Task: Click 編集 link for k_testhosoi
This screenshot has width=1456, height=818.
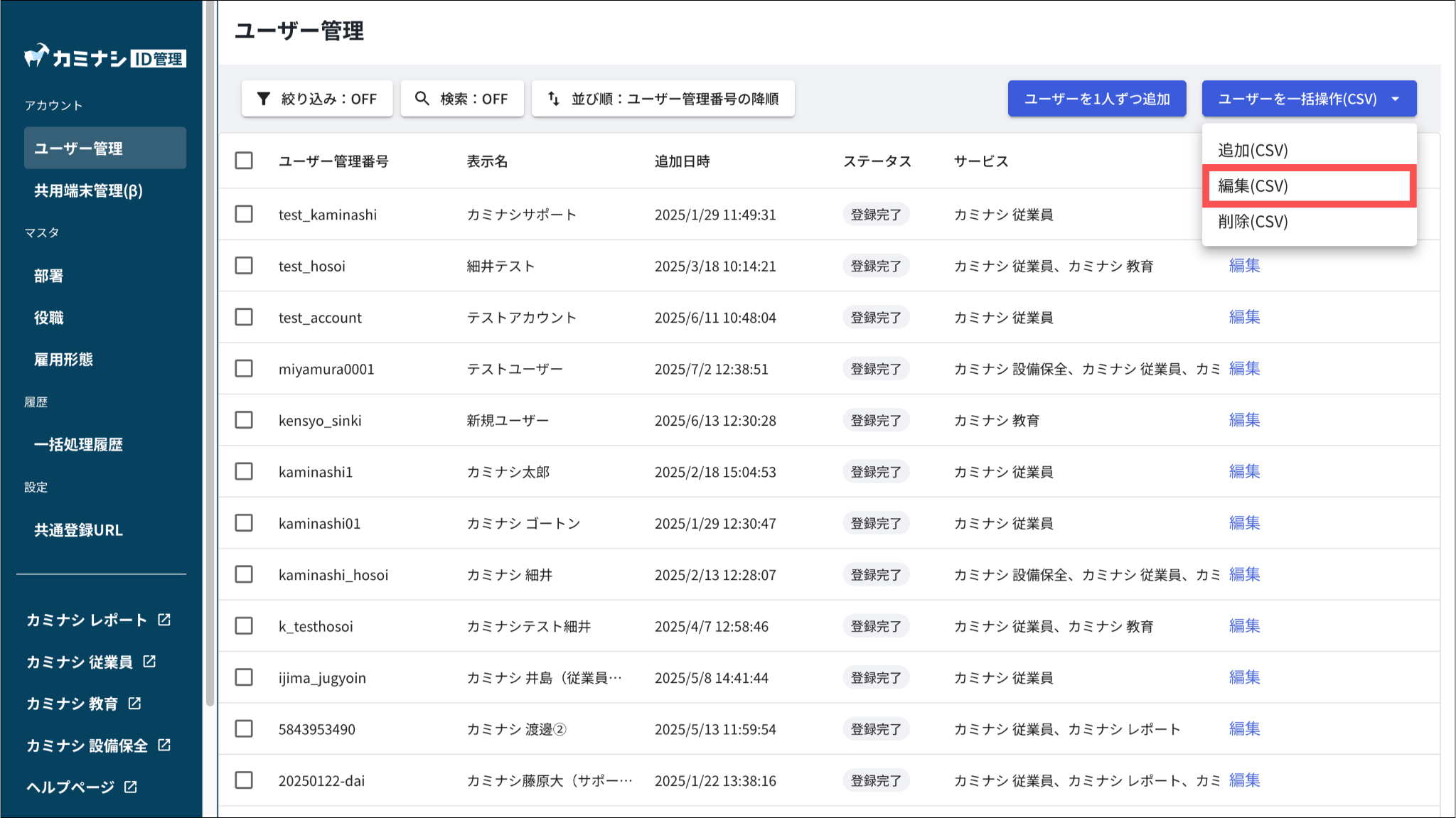Action: tap(1244, 625)
